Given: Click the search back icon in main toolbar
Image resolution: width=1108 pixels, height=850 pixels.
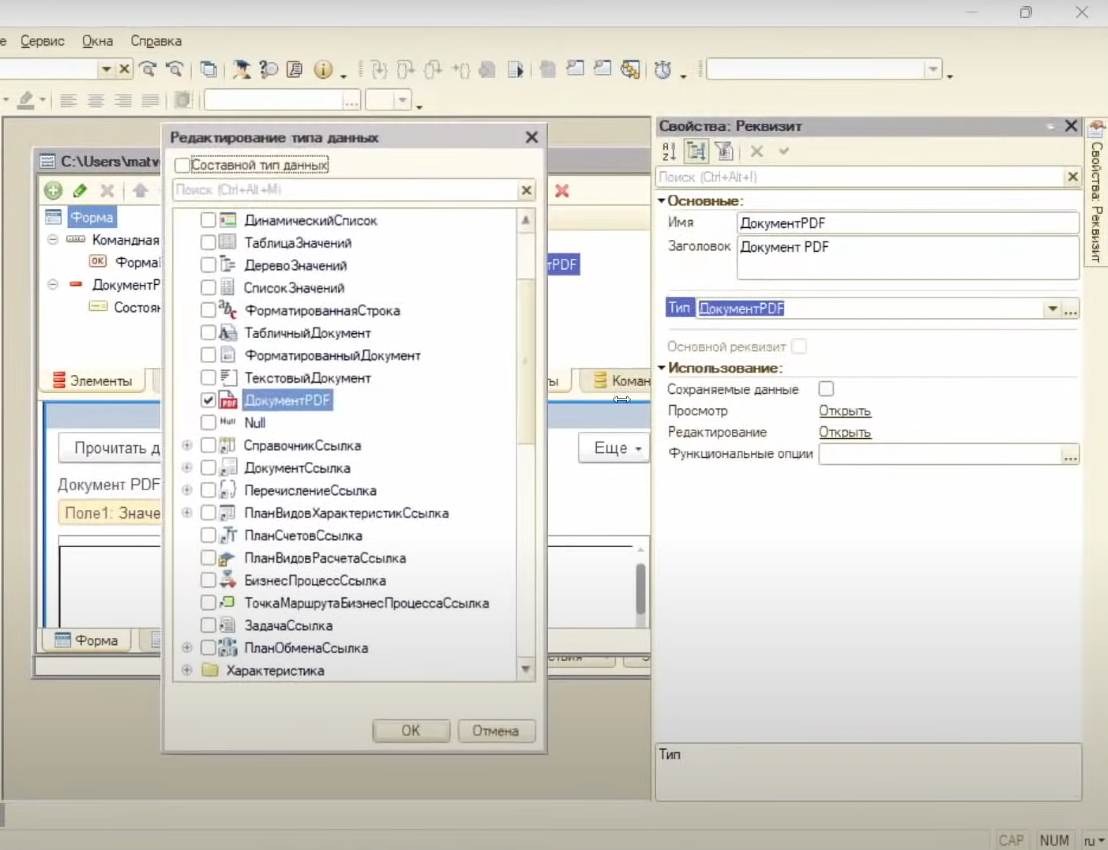Looking at the screenshot, I should [175, 69].
